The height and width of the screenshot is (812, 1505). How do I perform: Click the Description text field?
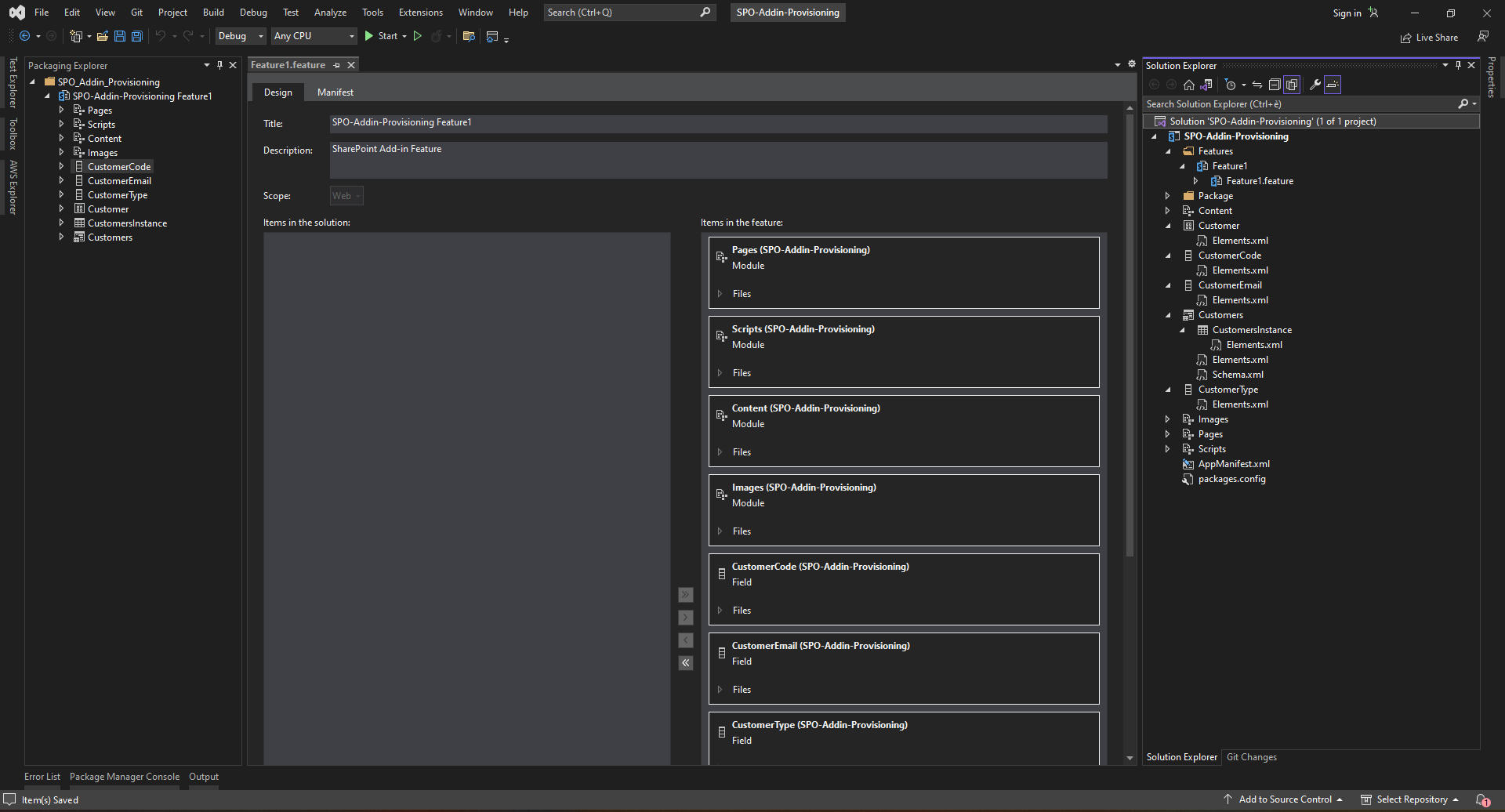tap(718, 160)
